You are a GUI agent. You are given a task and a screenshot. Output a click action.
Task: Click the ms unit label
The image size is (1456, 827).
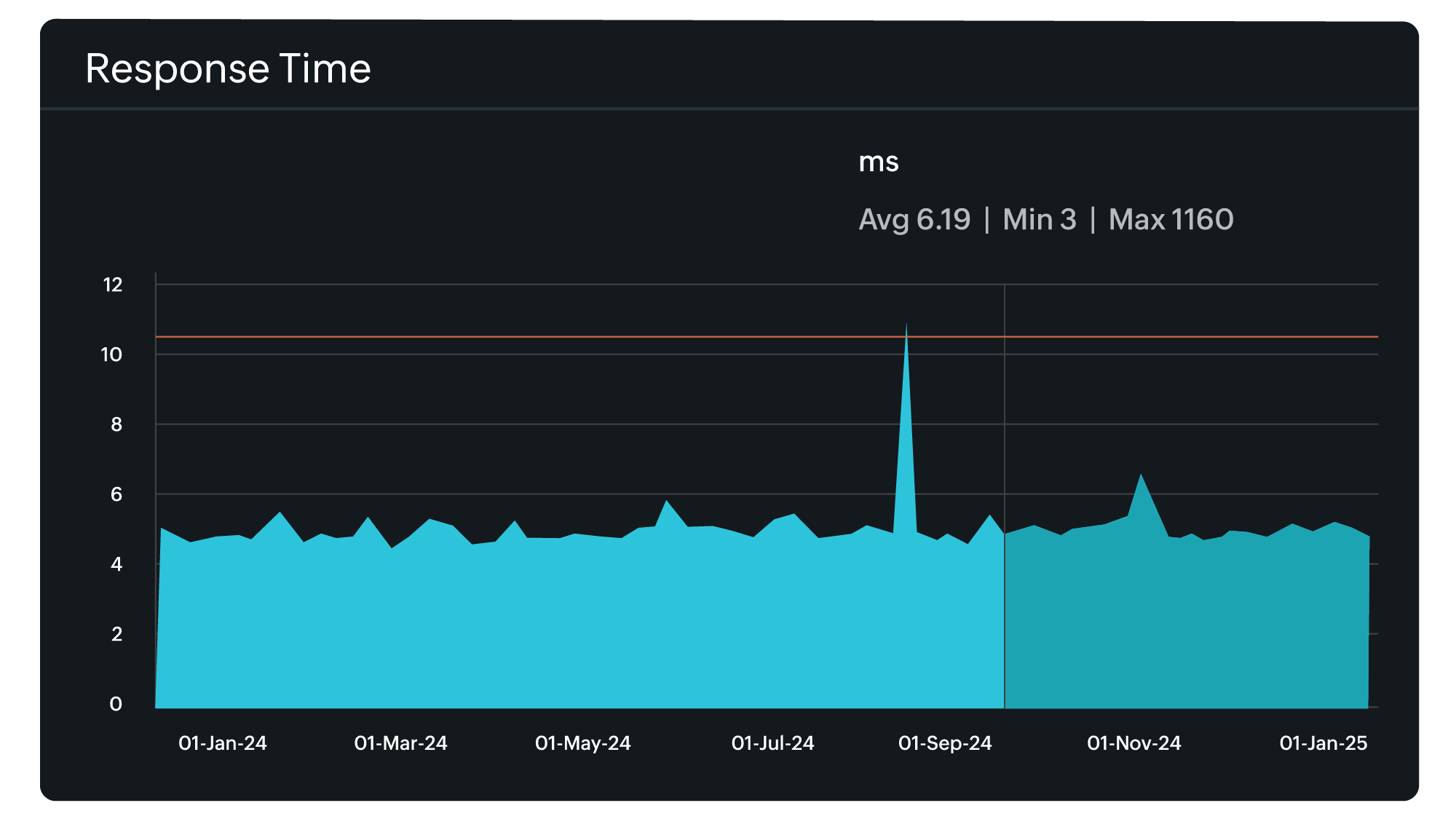[878, 162]
